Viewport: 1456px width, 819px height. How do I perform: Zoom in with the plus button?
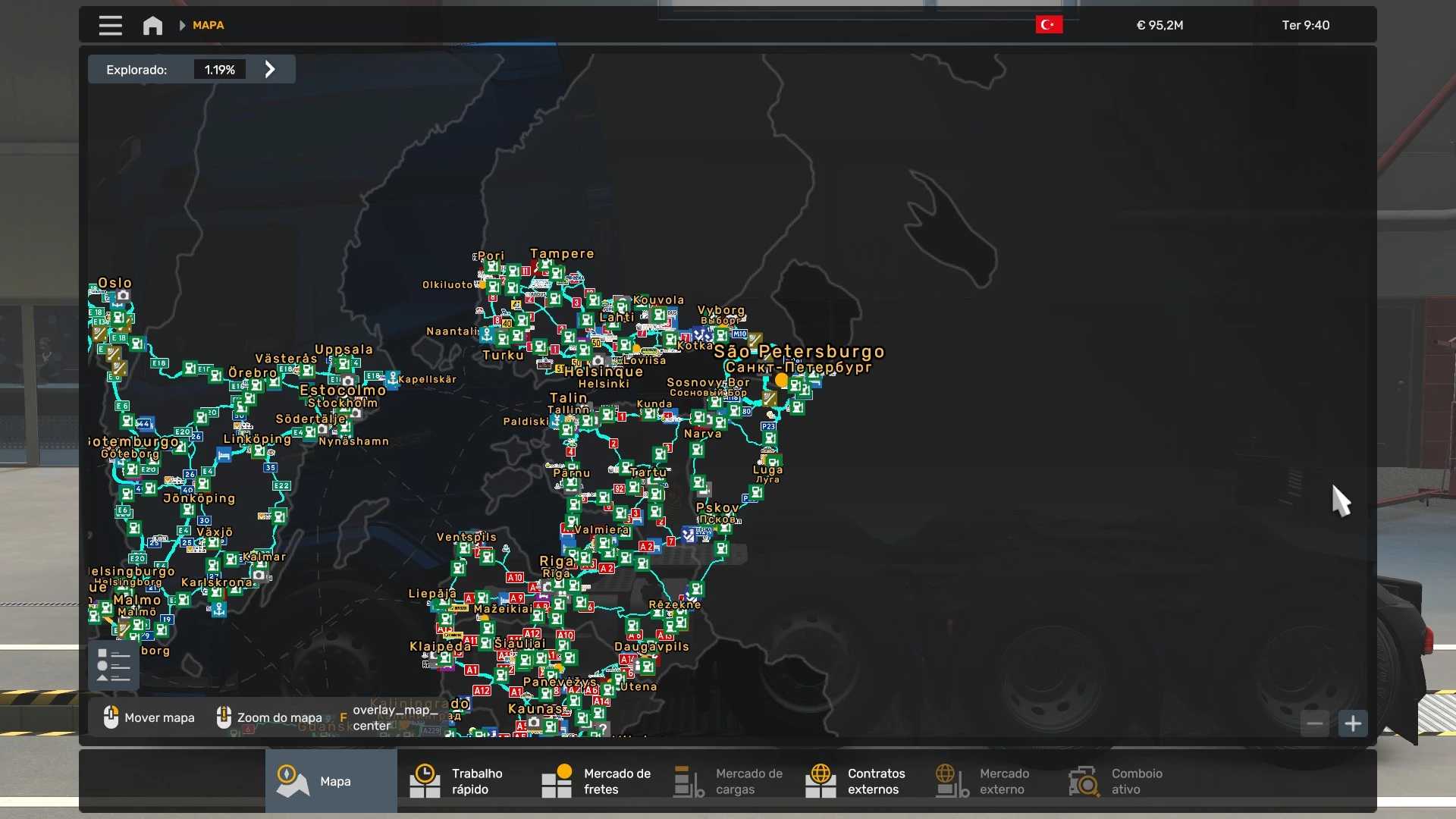(1353, 723)
